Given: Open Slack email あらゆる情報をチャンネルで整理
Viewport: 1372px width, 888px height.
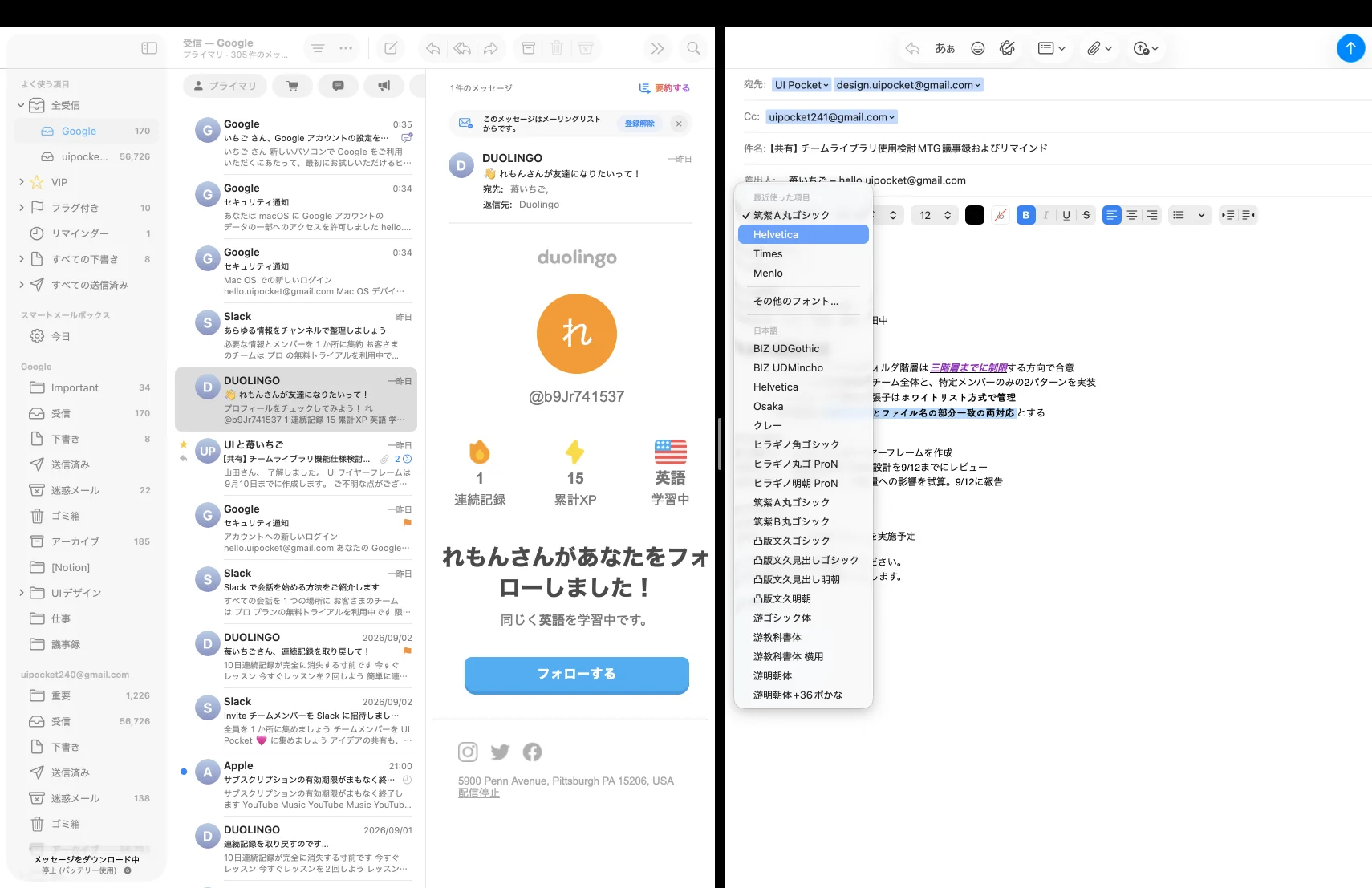Looking at the screenshot, I should pos(296,335).
